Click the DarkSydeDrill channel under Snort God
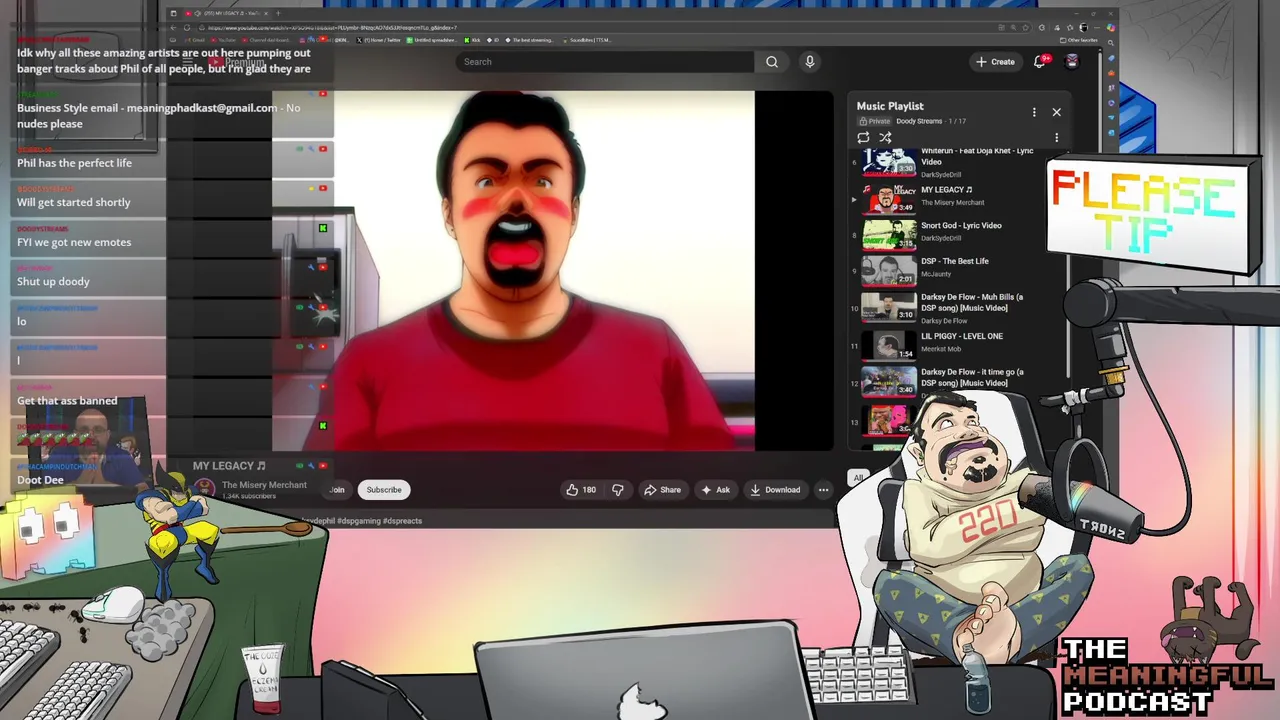This screenshot has height=720, width=1280. (x=941, y=238)
